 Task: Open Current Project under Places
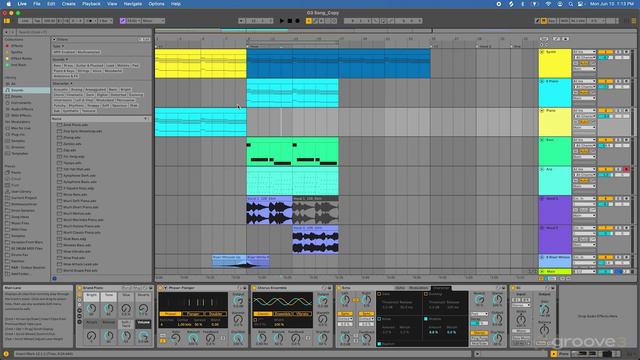[x=24, y=198]
